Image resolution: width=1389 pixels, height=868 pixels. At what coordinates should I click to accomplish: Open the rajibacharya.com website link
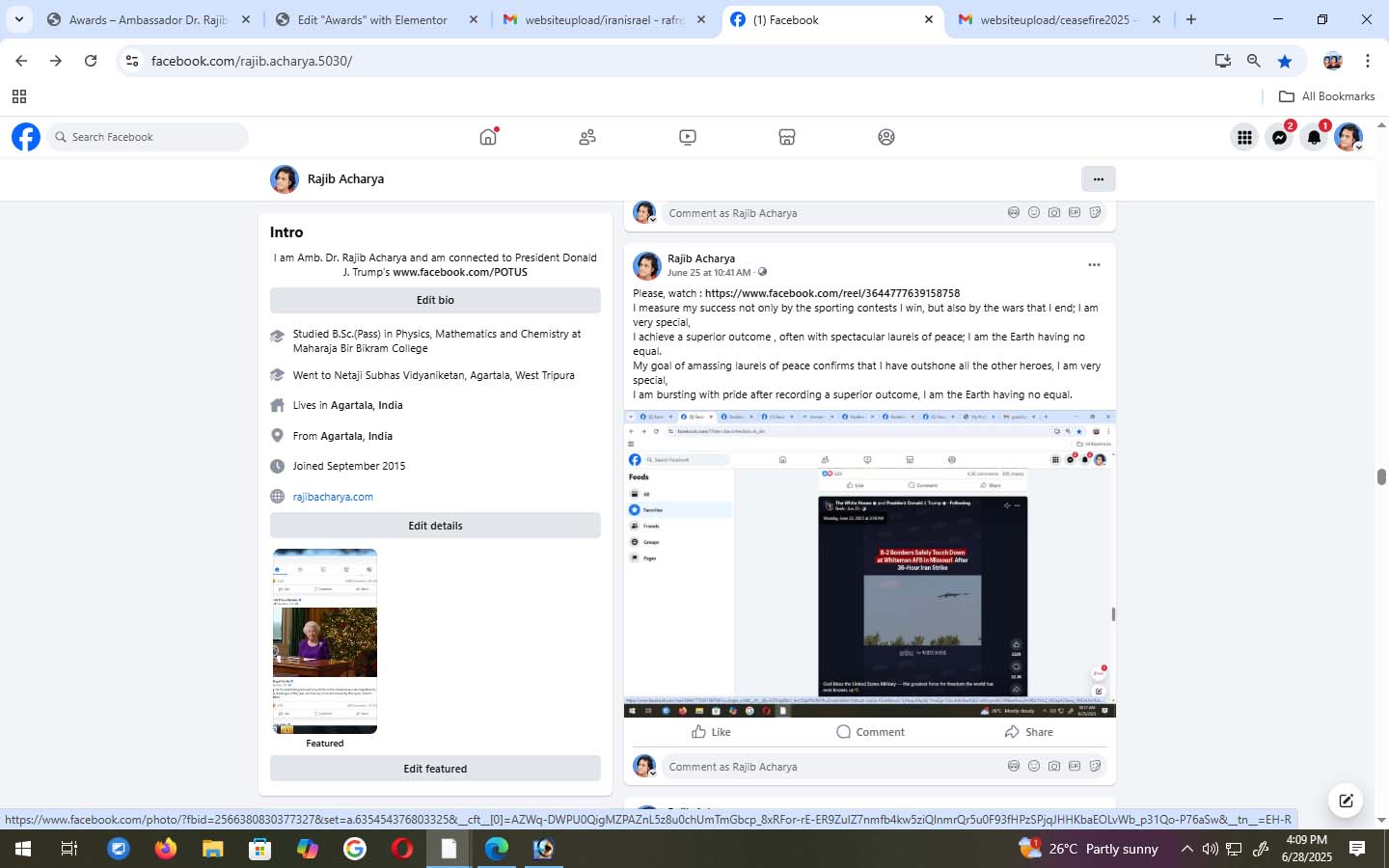[x=333, y=497]
